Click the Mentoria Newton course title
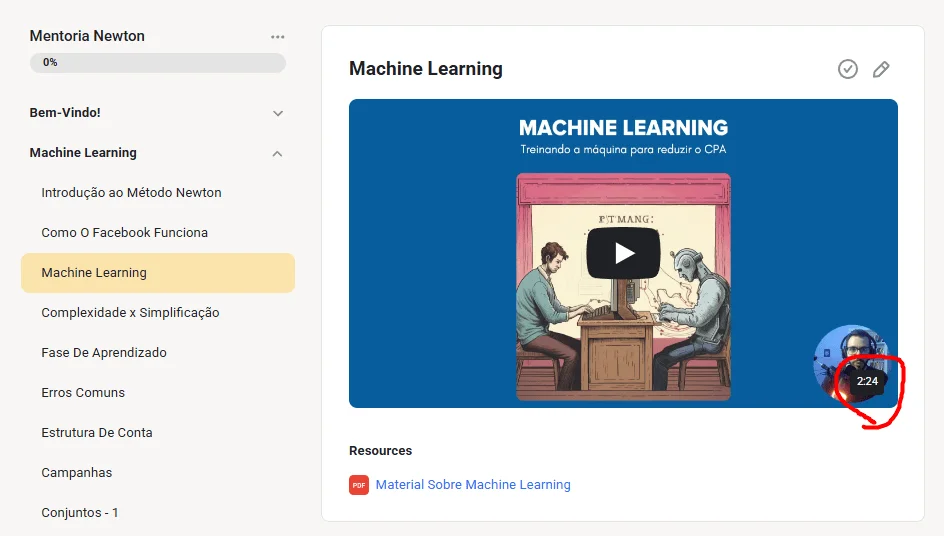 pos(87,36)
